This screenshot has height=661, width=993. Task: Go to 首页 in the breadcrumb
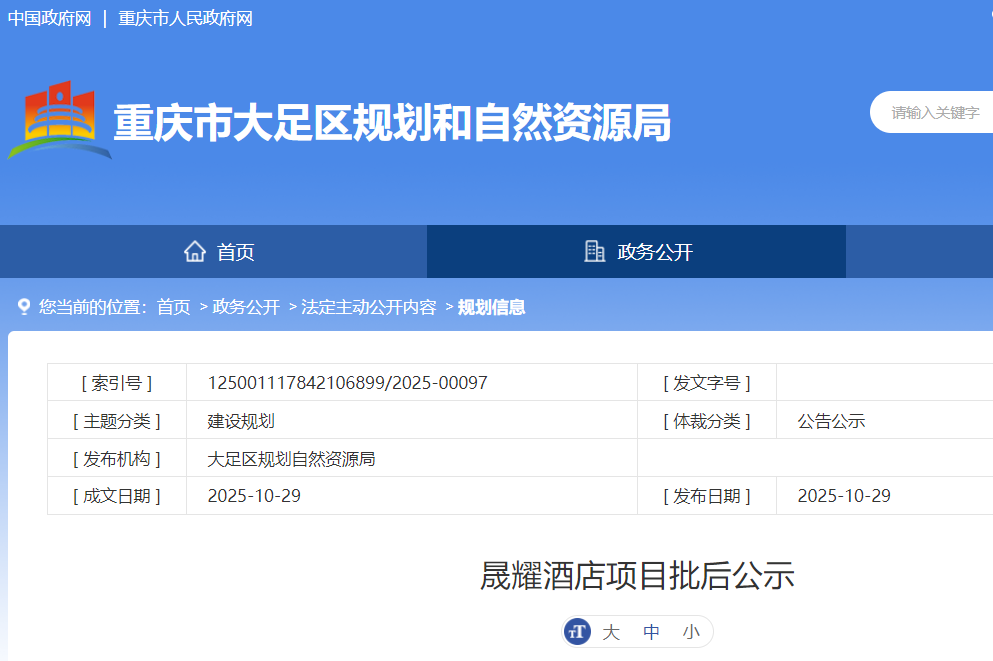[x=173, y=307]
